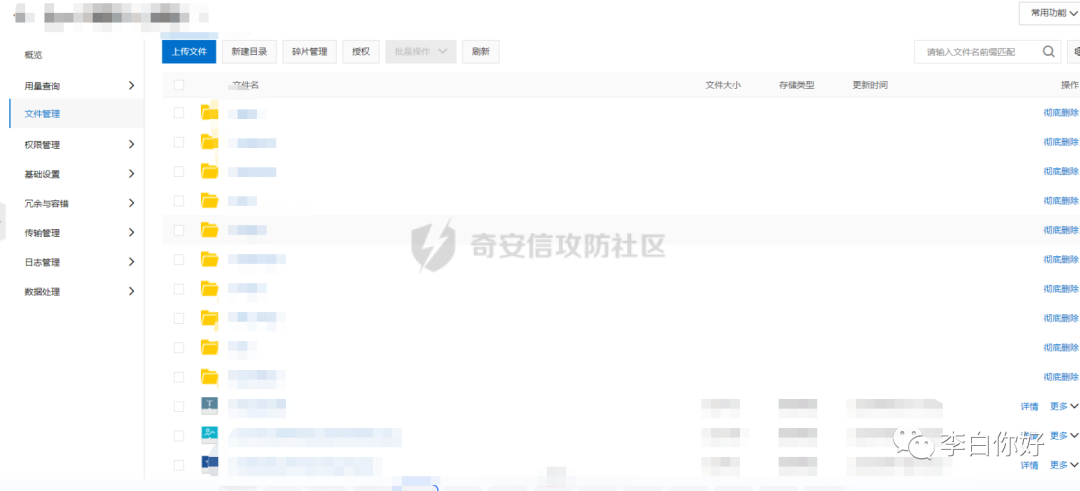This screenshot has width=1080, height=491.
Task: Click the gray text file type icon
Action: coord(209,406)
